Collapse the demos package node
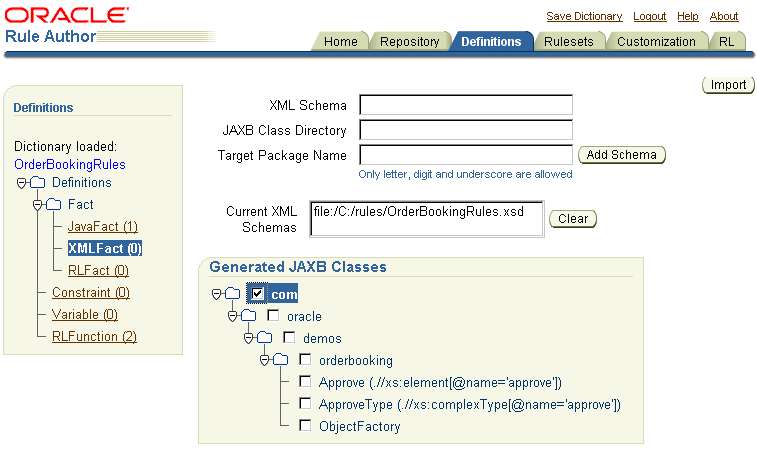The width and height of the screenshot is (757, 455). (x=248, y=338)
